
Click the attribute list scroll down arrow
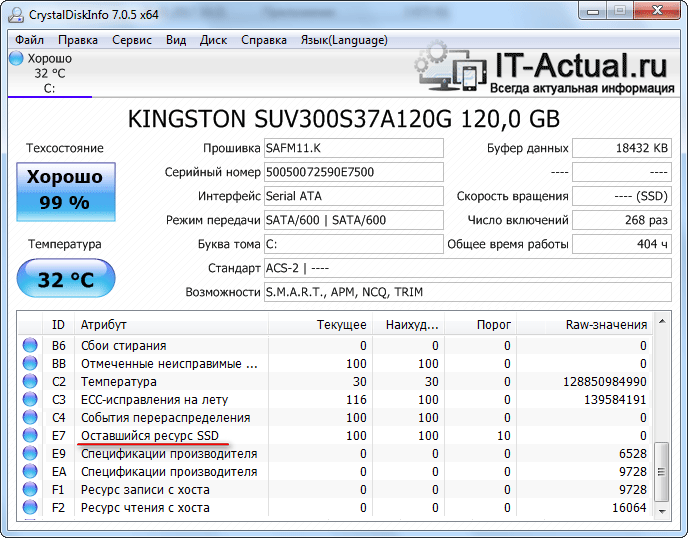[x=662, y=512]
